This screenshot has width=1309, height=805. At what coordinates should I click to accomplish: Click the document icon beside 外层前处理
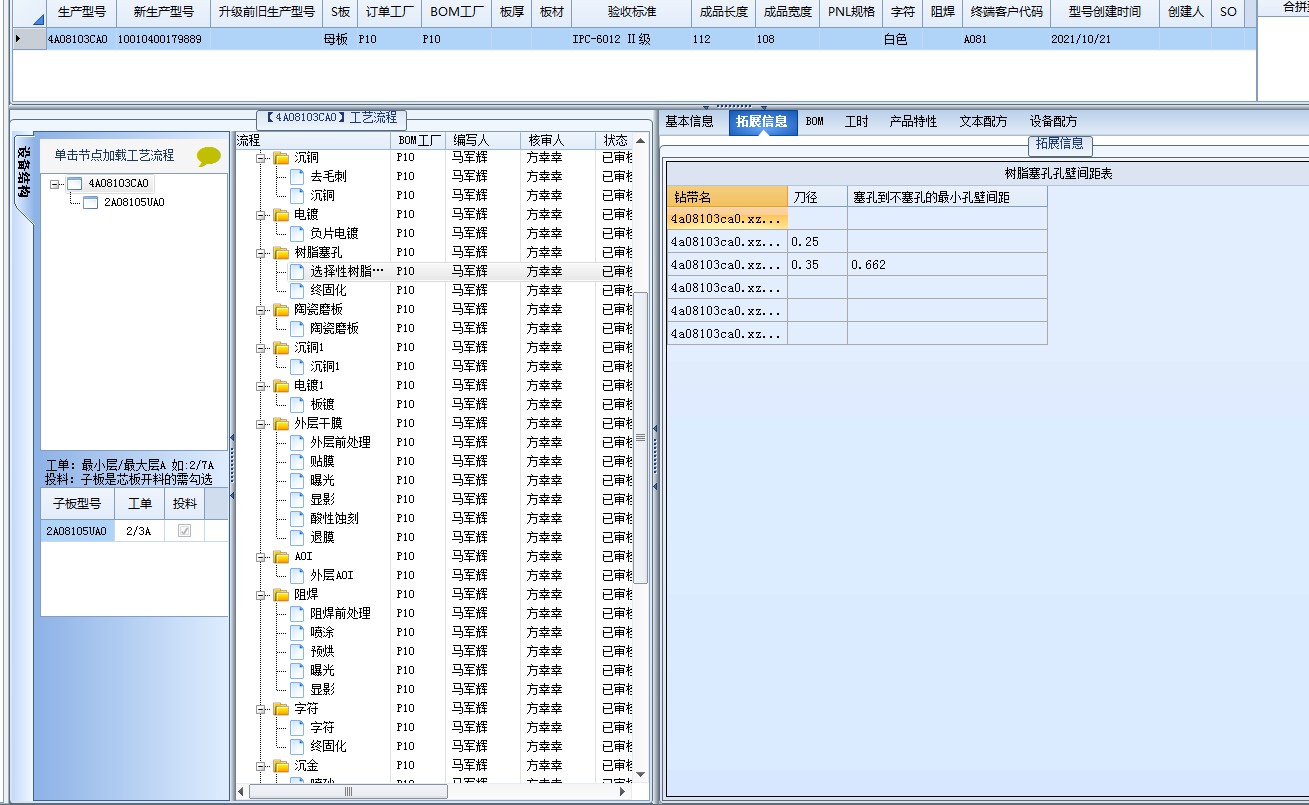pos(297,442)
